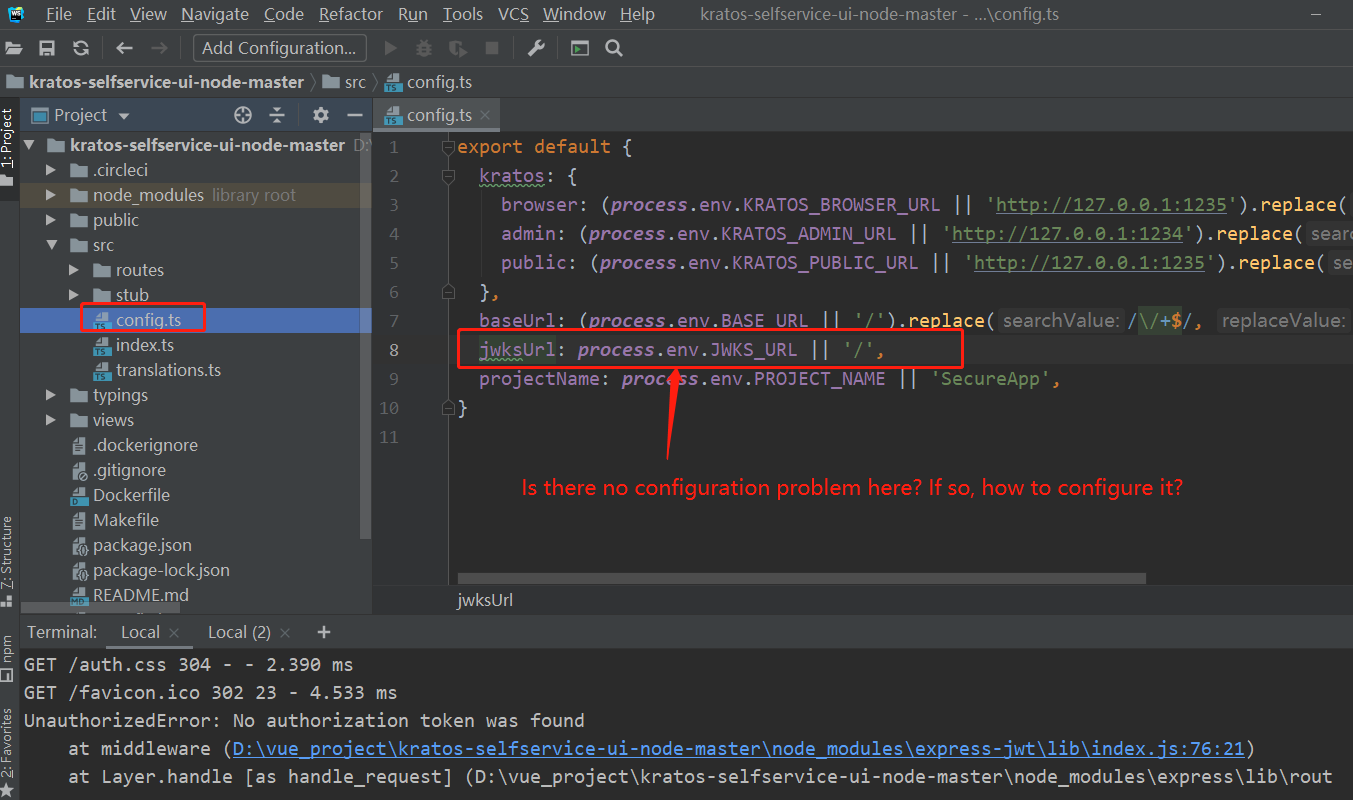The image size is (1353, 800).
Task: Save all files with the save icon
Action: pos(47,47)
